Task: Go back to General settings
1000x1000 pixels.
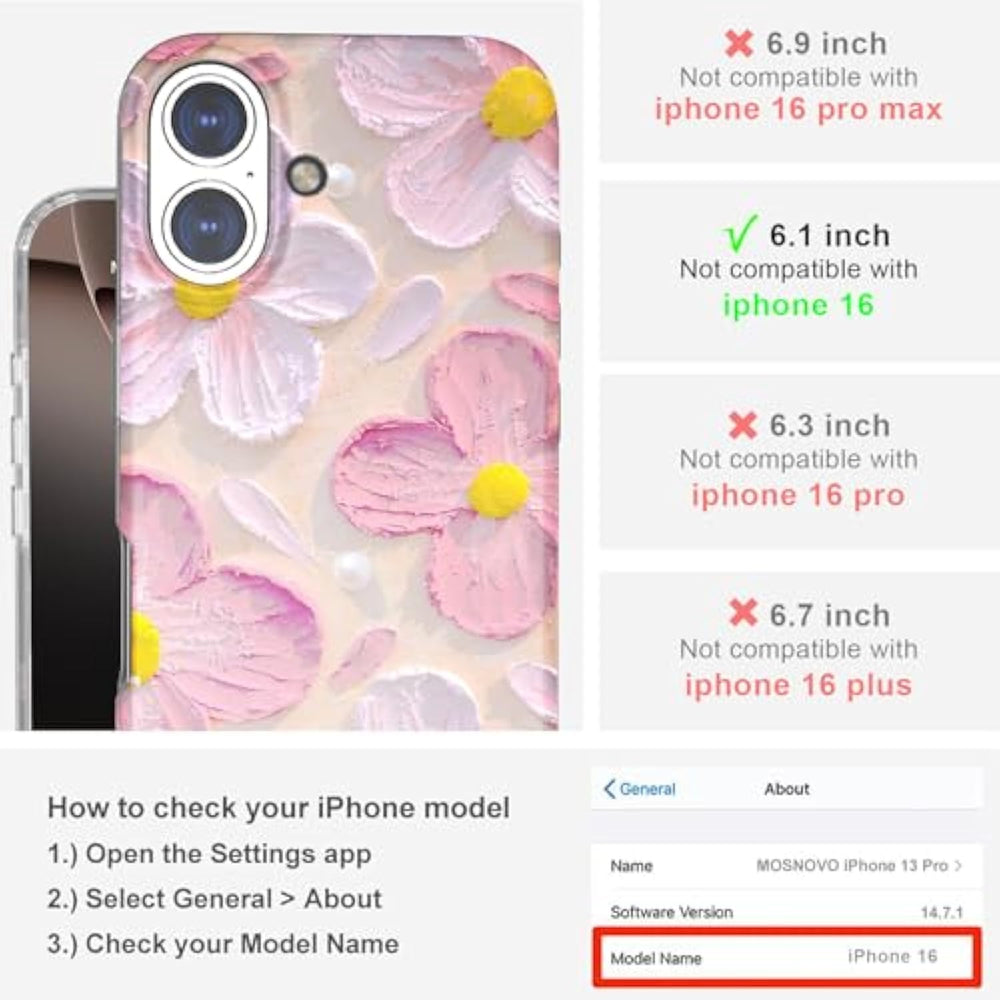Action: pyautogui.click(x=640, y=789)
